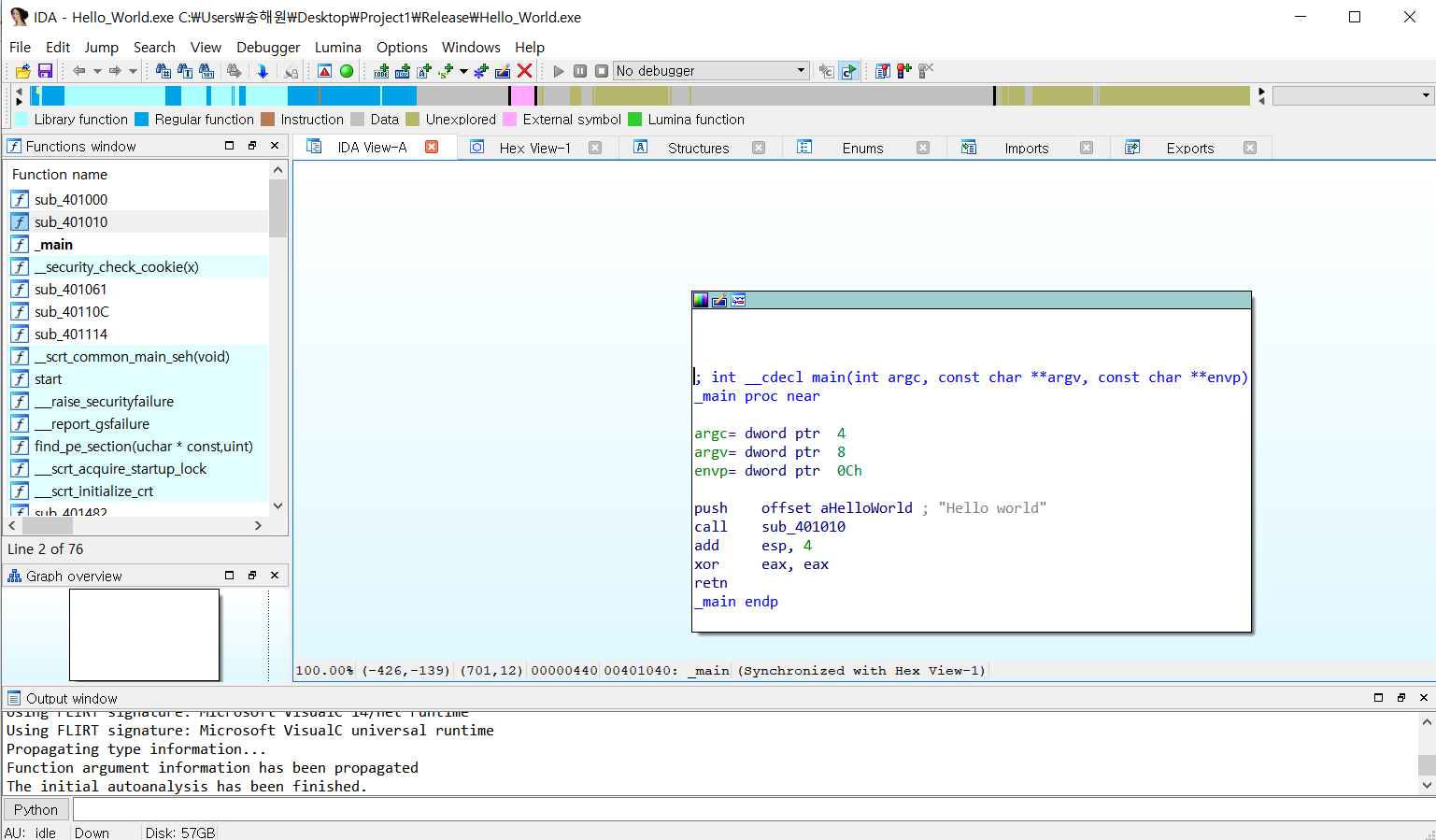Click the convert-to-string 'A' icon
The image size is (1436, 840).
(424, 71)
